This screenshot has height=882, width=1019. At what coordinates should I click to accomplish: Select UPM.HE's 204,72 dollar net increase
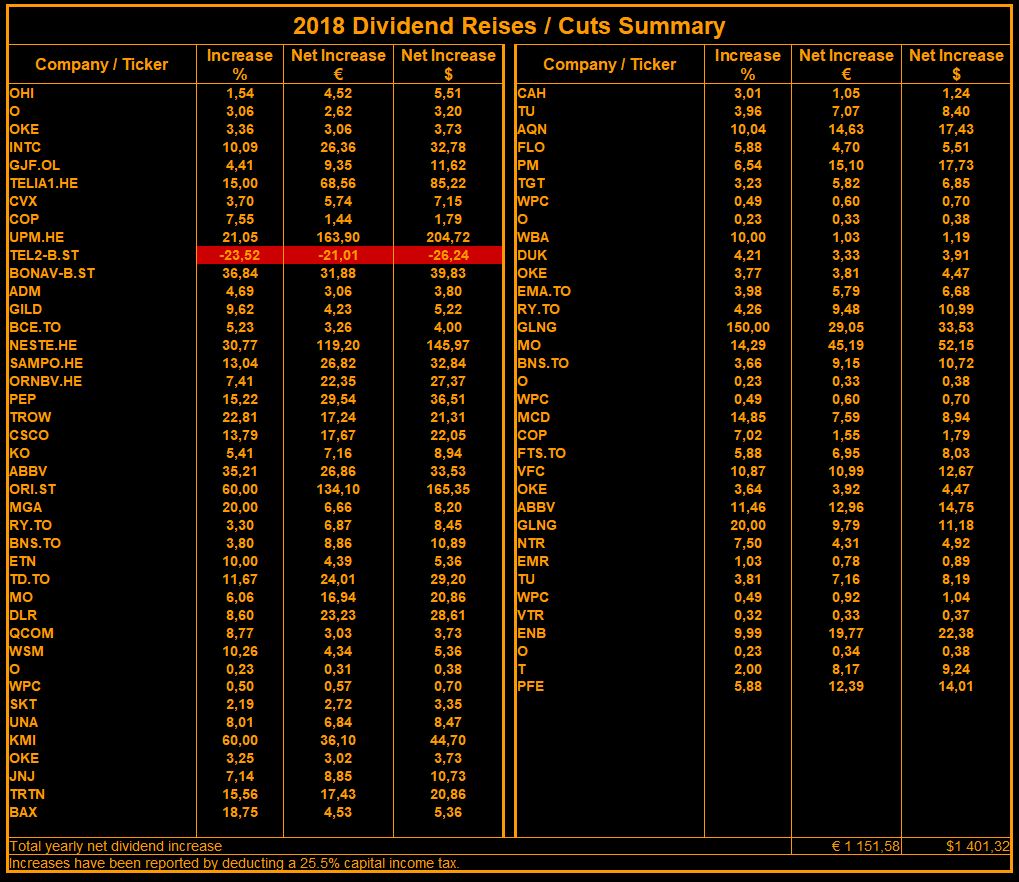(448, 237)
